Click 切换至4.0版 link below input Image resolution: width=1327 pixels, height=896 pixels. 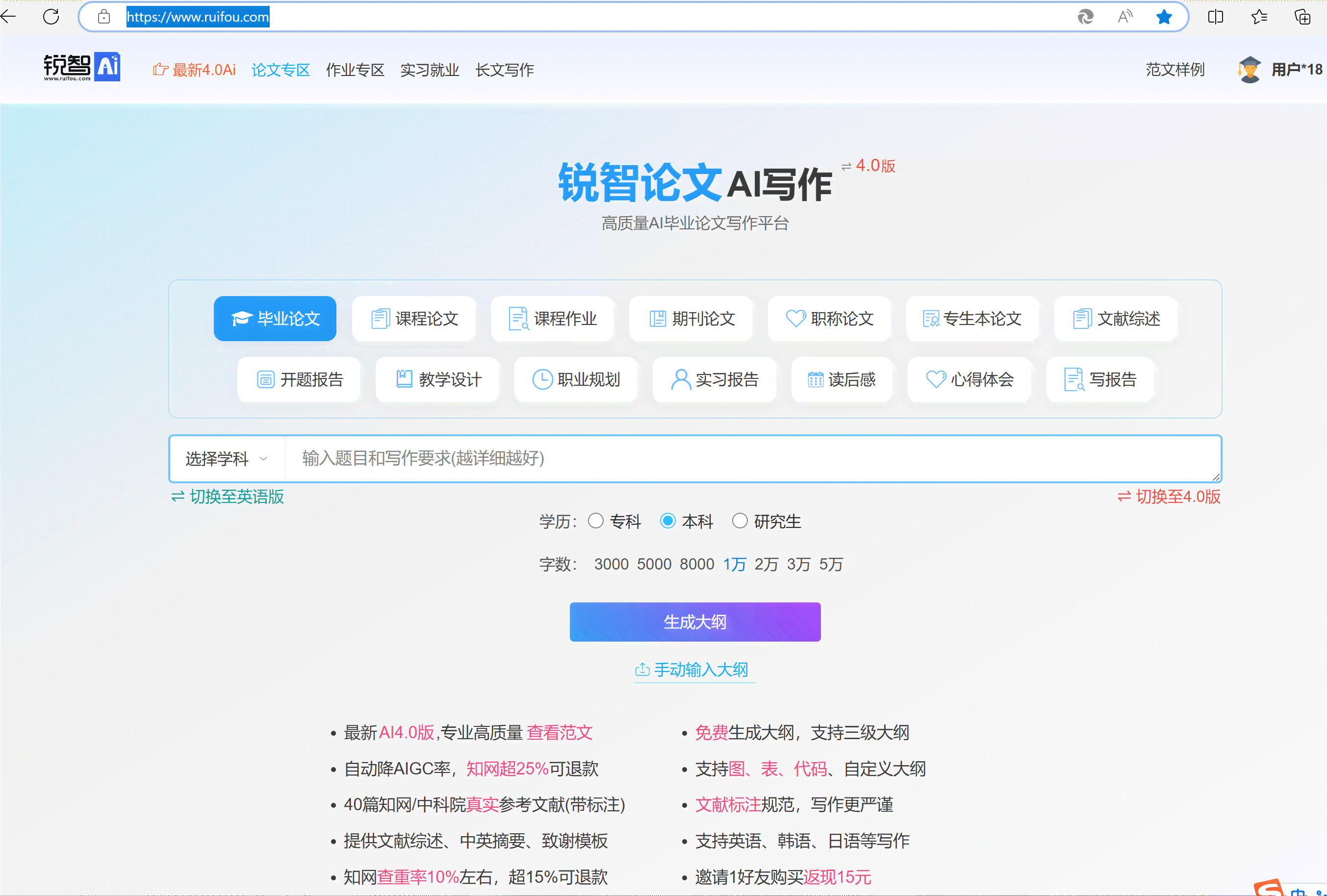click(x=1169, y=497)
